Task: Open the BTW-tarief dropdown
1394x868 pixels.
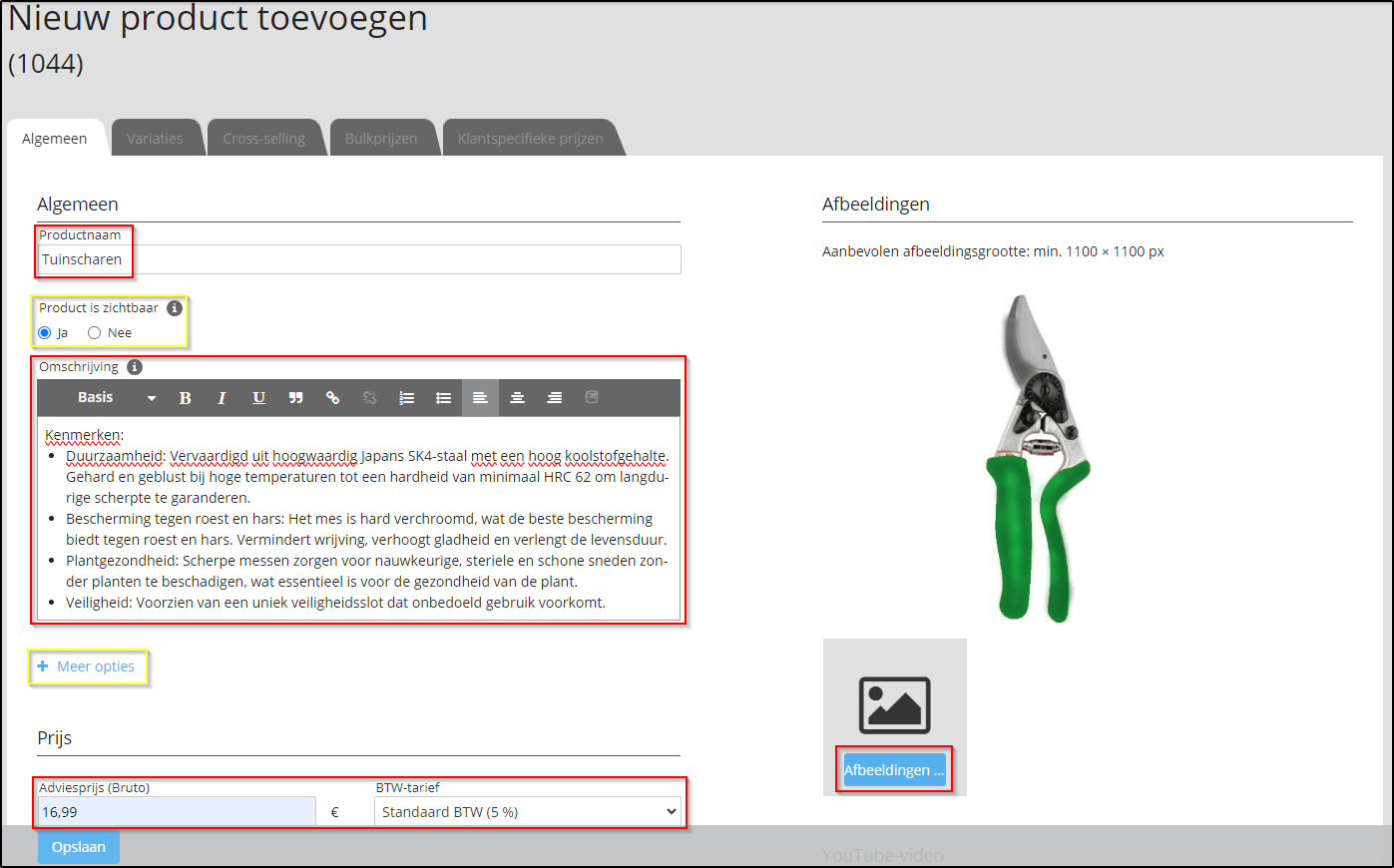Action: point(529,811)
